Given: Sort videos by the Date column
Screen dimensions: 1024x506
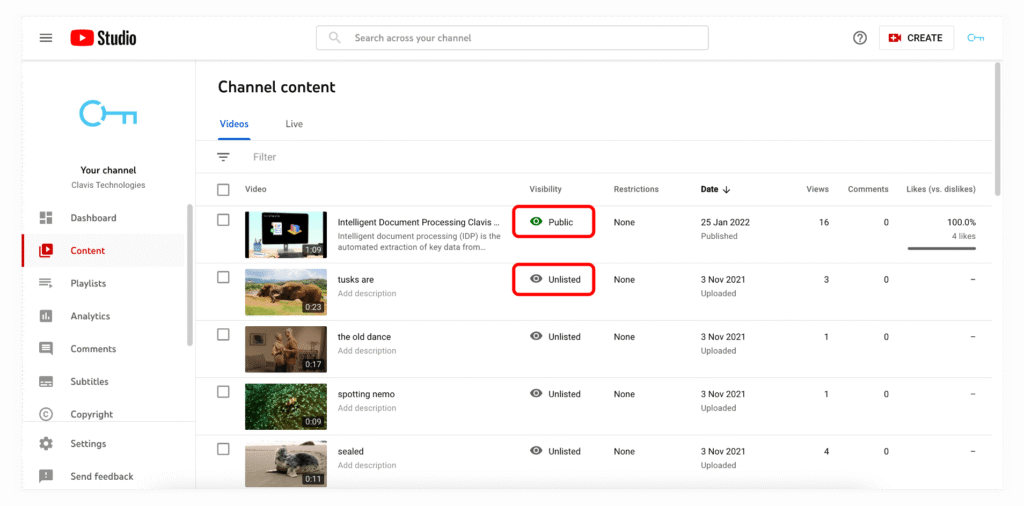Looking at the screenshot, I should point(714,189).
